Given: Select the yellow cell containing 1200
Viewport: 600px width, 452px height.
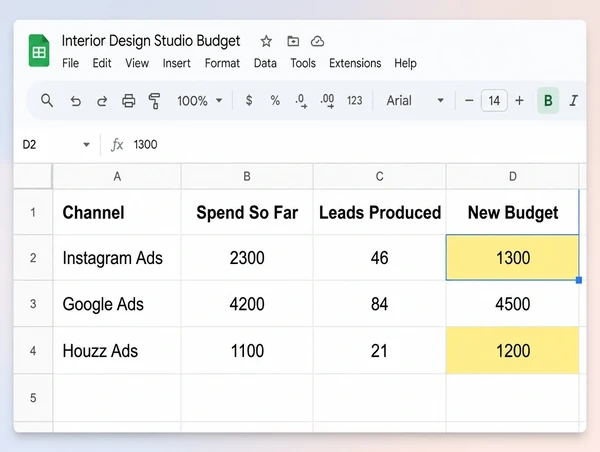Looking at the screenshot, I should (513, 351).
